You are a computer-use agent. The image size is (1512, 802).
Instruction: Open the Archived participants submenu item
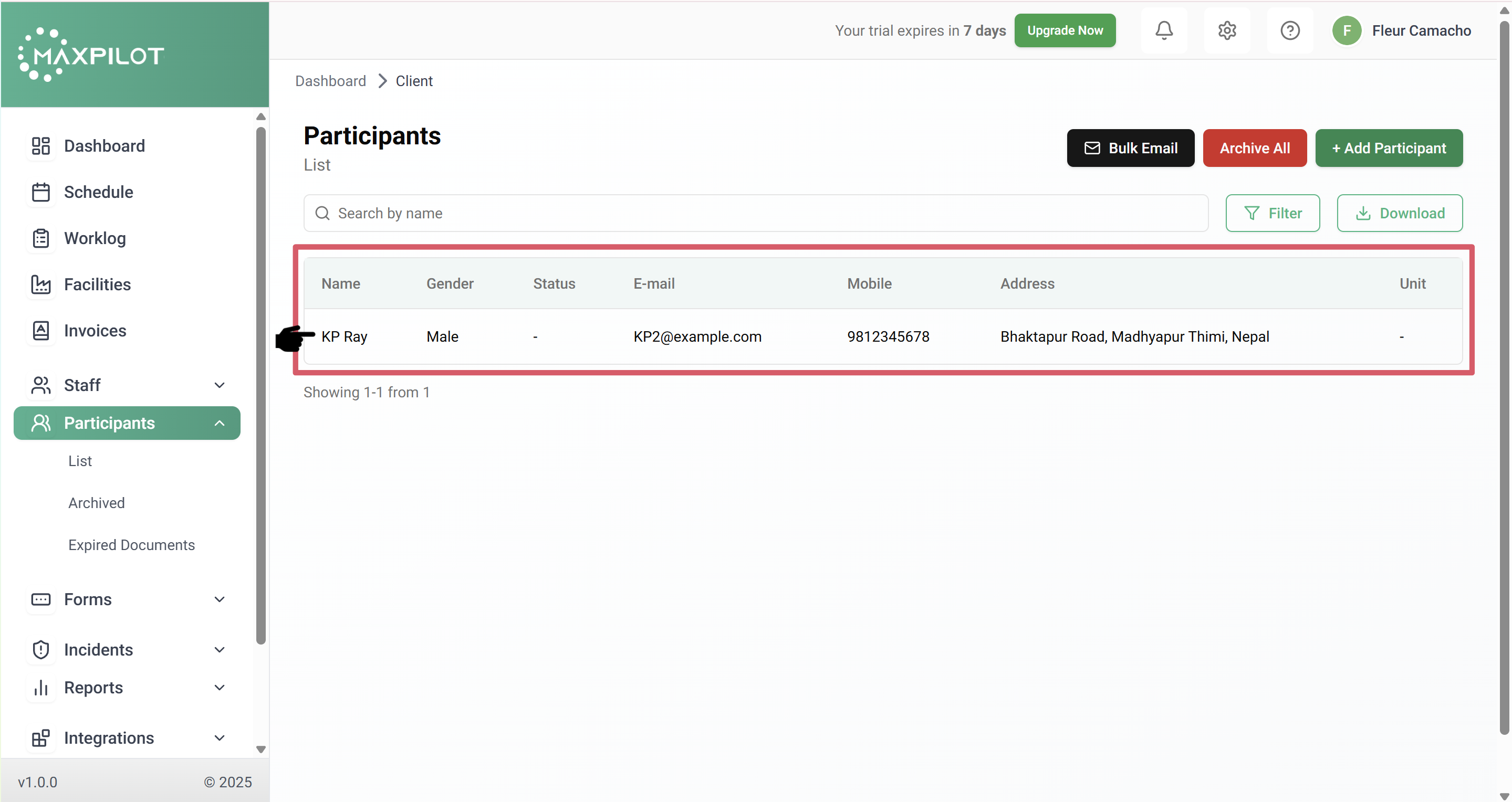tap(96, 503)
